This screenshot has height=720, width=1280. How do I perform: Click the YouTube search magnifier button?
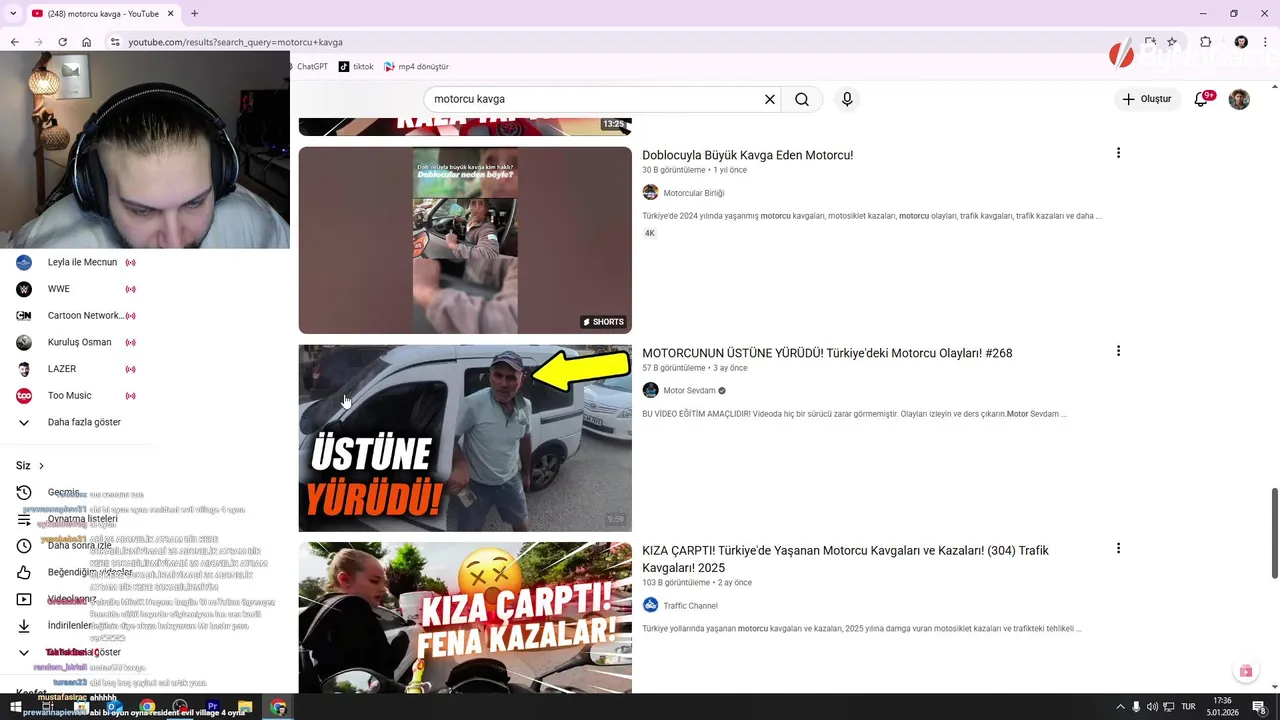pos(802,99)
